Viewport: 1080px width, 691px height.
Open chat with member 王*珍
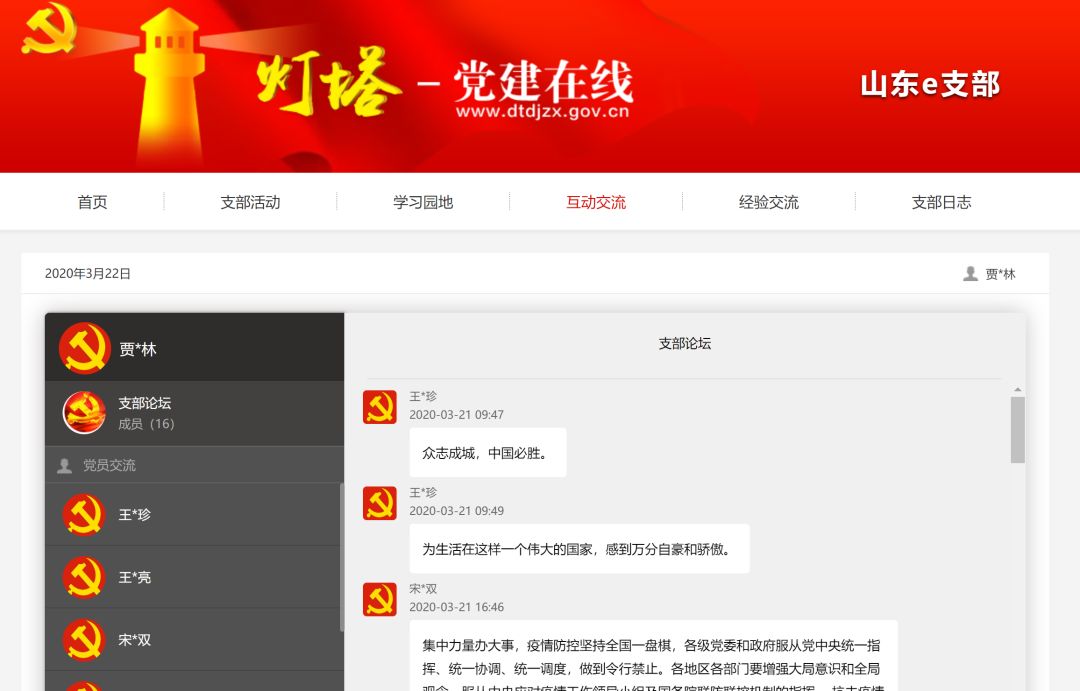(x=193, y=515)
